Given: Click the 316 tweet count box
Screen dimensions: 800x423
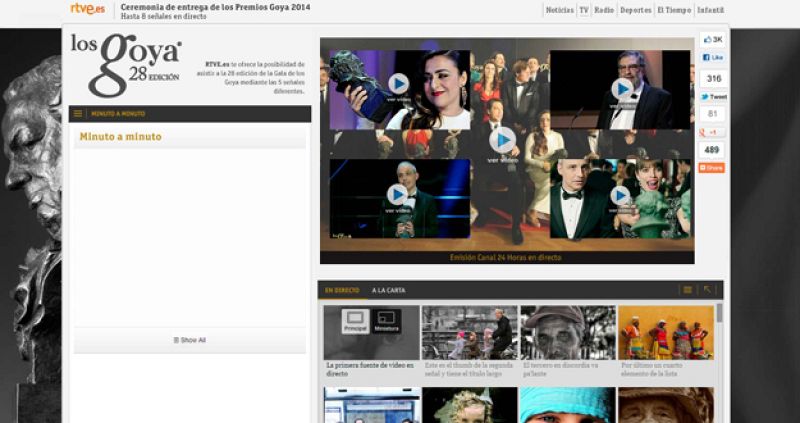Looking at the screenshot, I should (x=713, y=78).
